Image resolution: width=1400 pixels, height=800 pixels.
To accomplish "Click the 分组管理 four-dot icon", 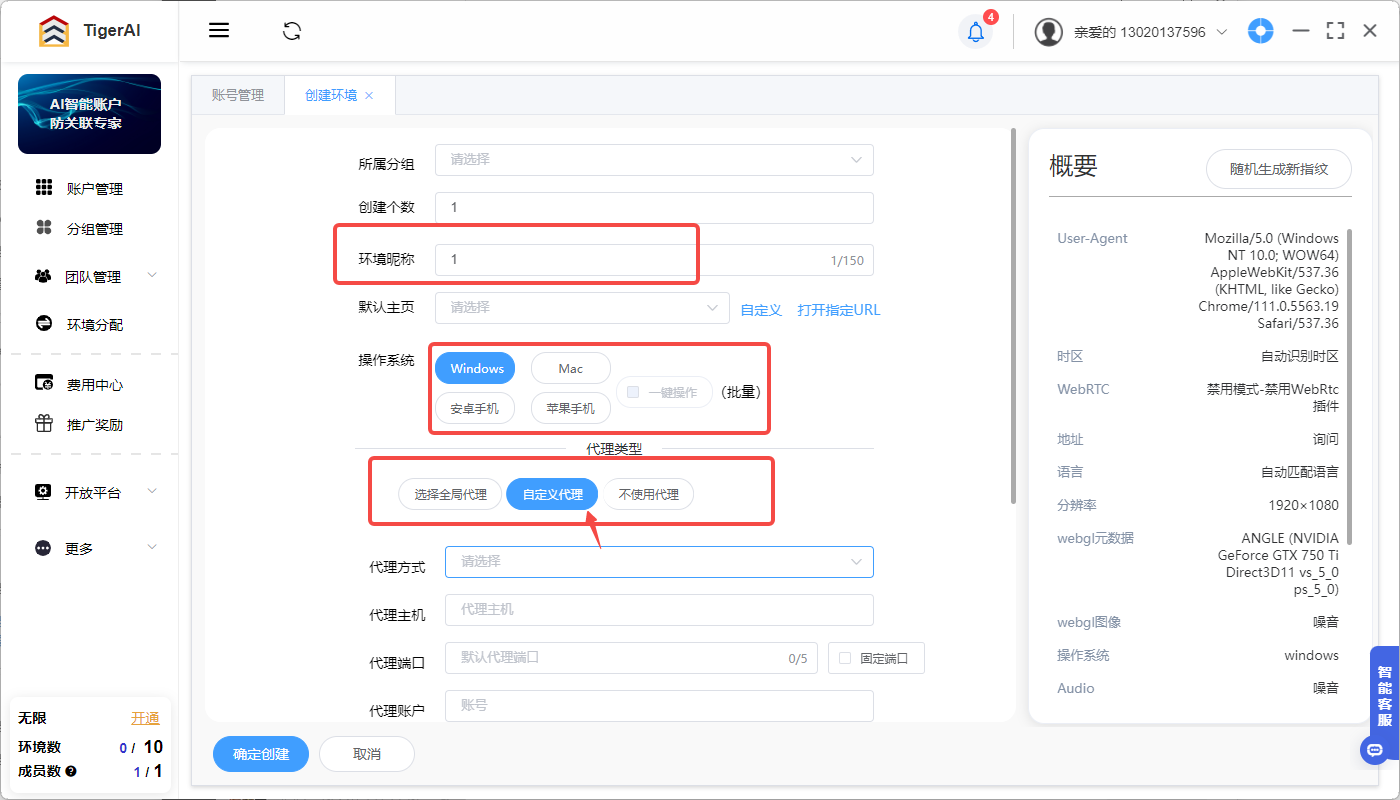I will (44, 228).
